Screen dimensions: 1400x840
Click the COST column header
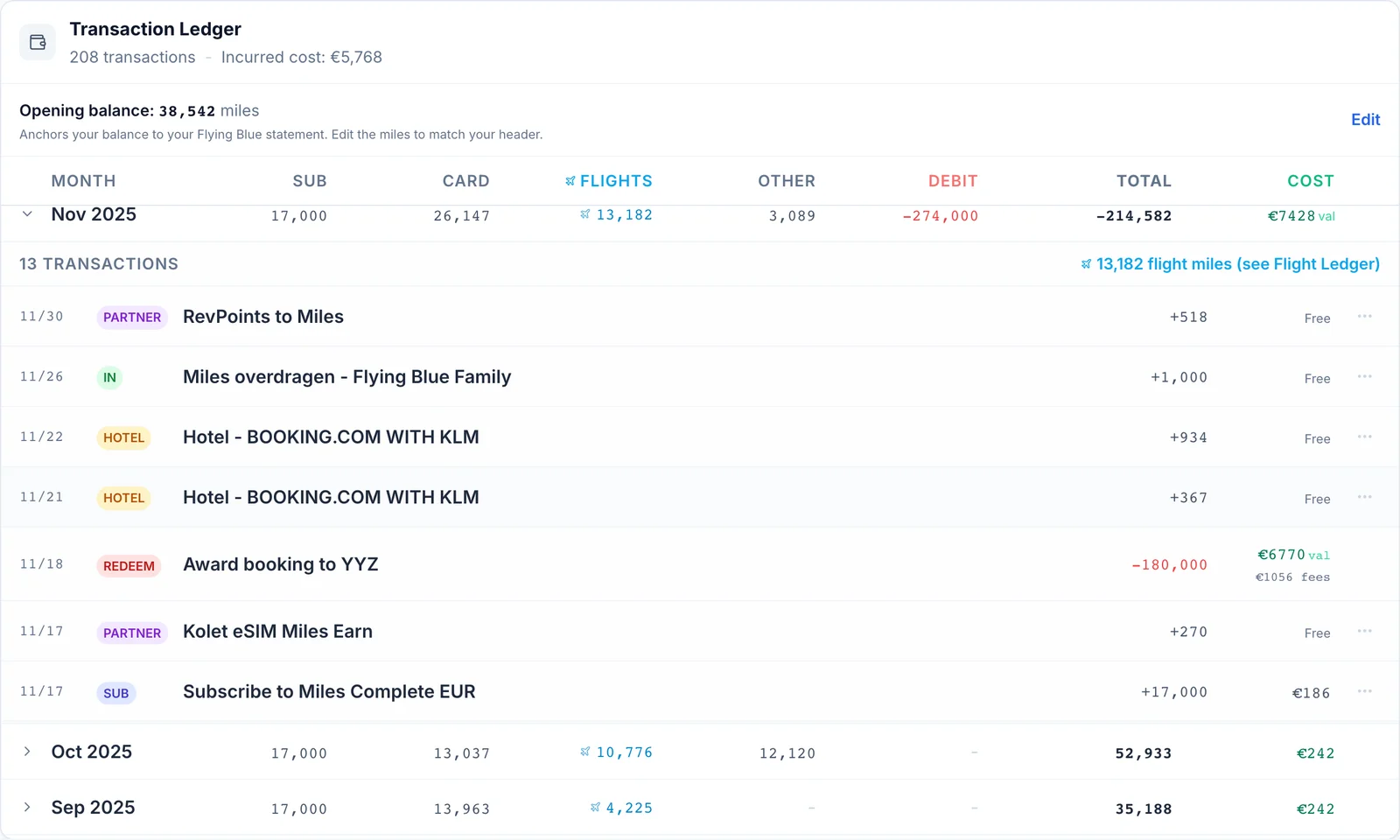click(x=1311, y=181)
